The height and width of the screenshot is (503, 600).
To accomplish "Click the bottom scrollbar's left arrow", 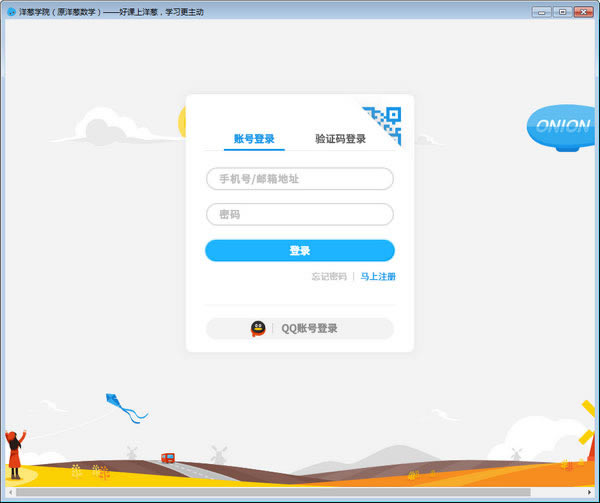I will point(9,492).
